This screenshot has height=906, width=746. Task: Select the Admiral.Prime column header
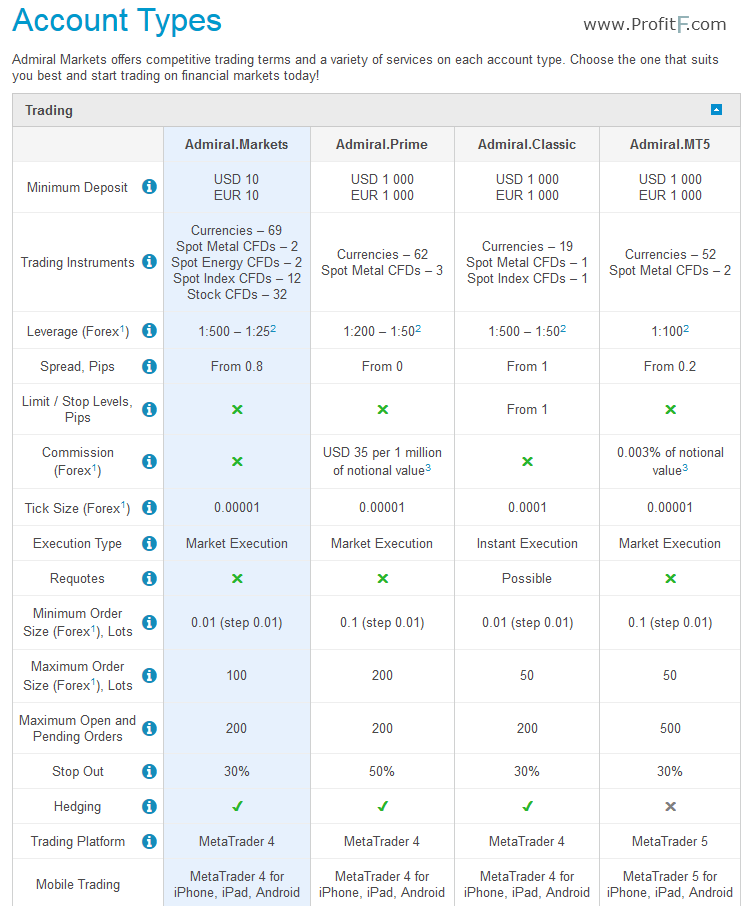(x=382, y=144)
